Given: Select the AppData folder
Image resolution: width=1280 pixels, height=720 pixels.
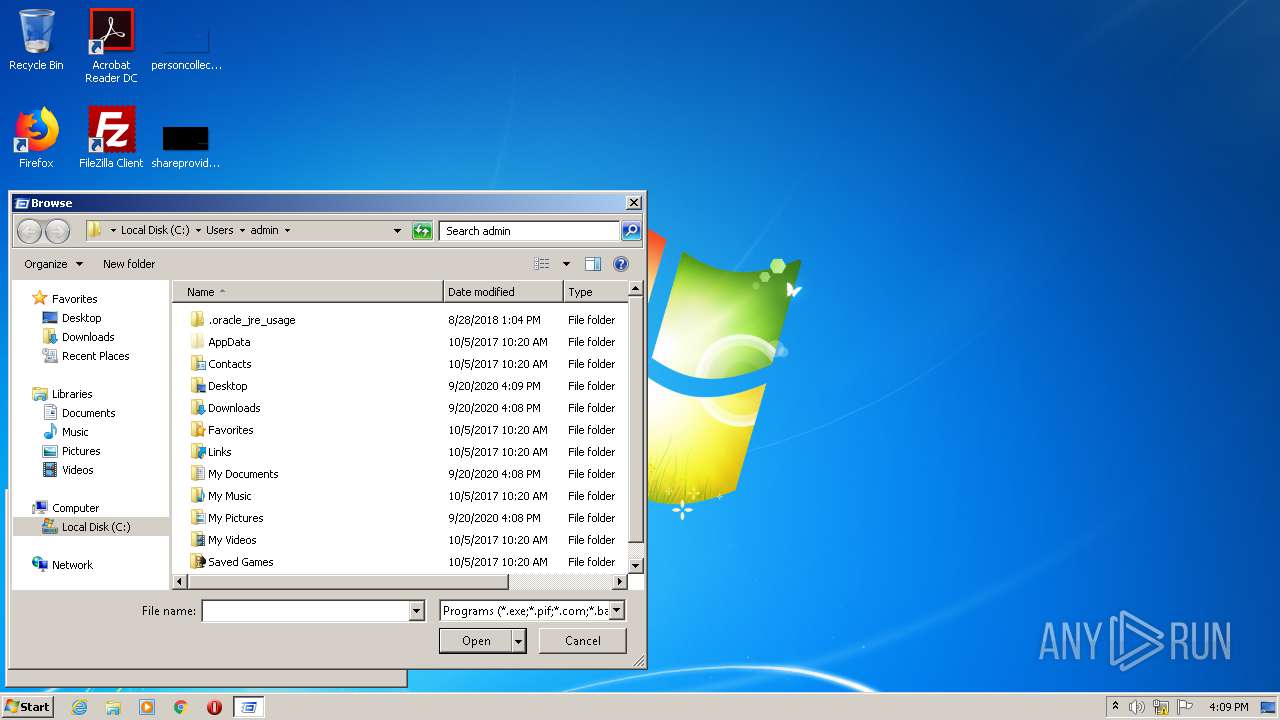Looking at the screenshot, I should 229,342.
